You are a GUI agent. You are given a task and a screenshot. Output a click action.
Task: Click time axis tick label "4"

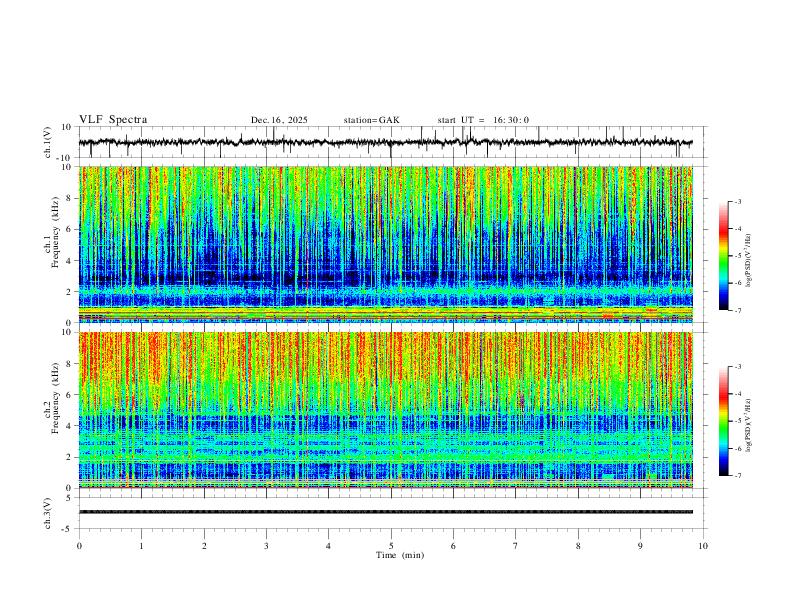[329, 546]
